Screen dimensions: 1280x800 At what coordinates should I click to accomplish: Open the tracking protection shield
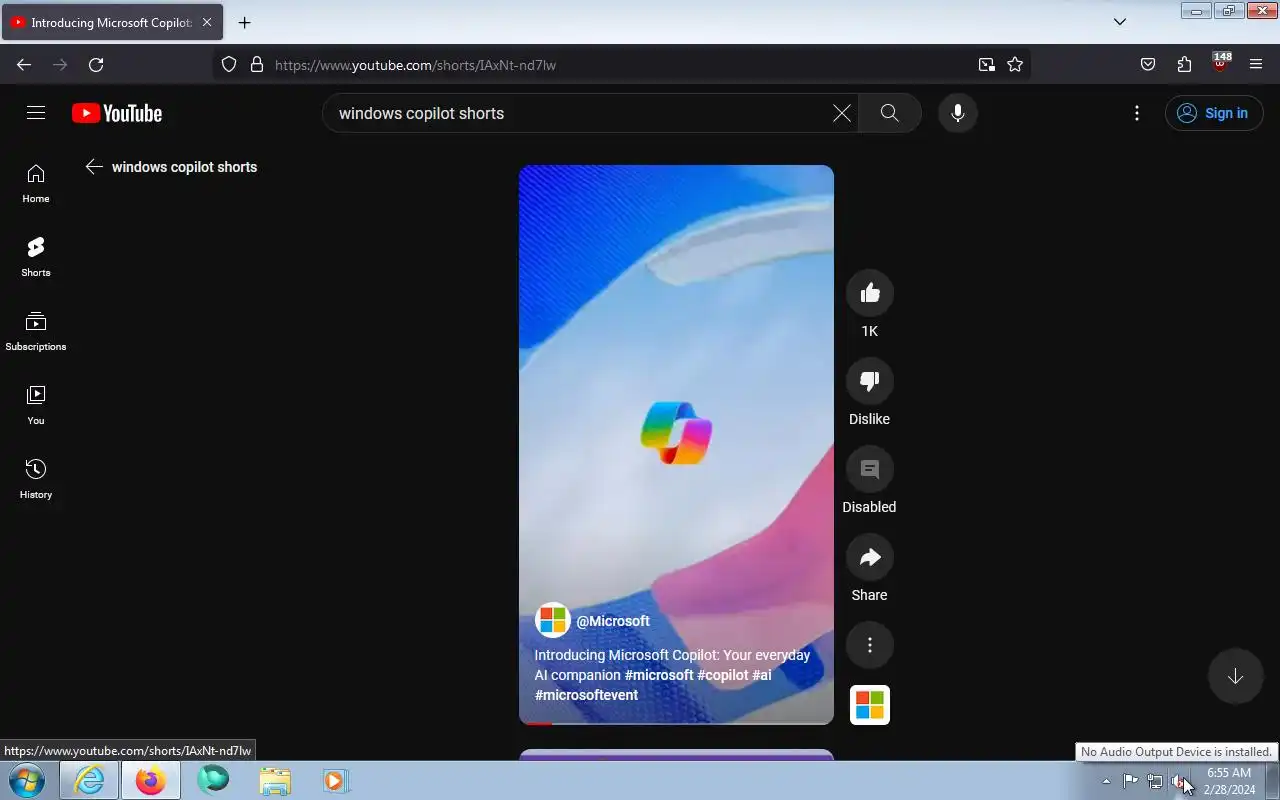click(x=229, y=65)
